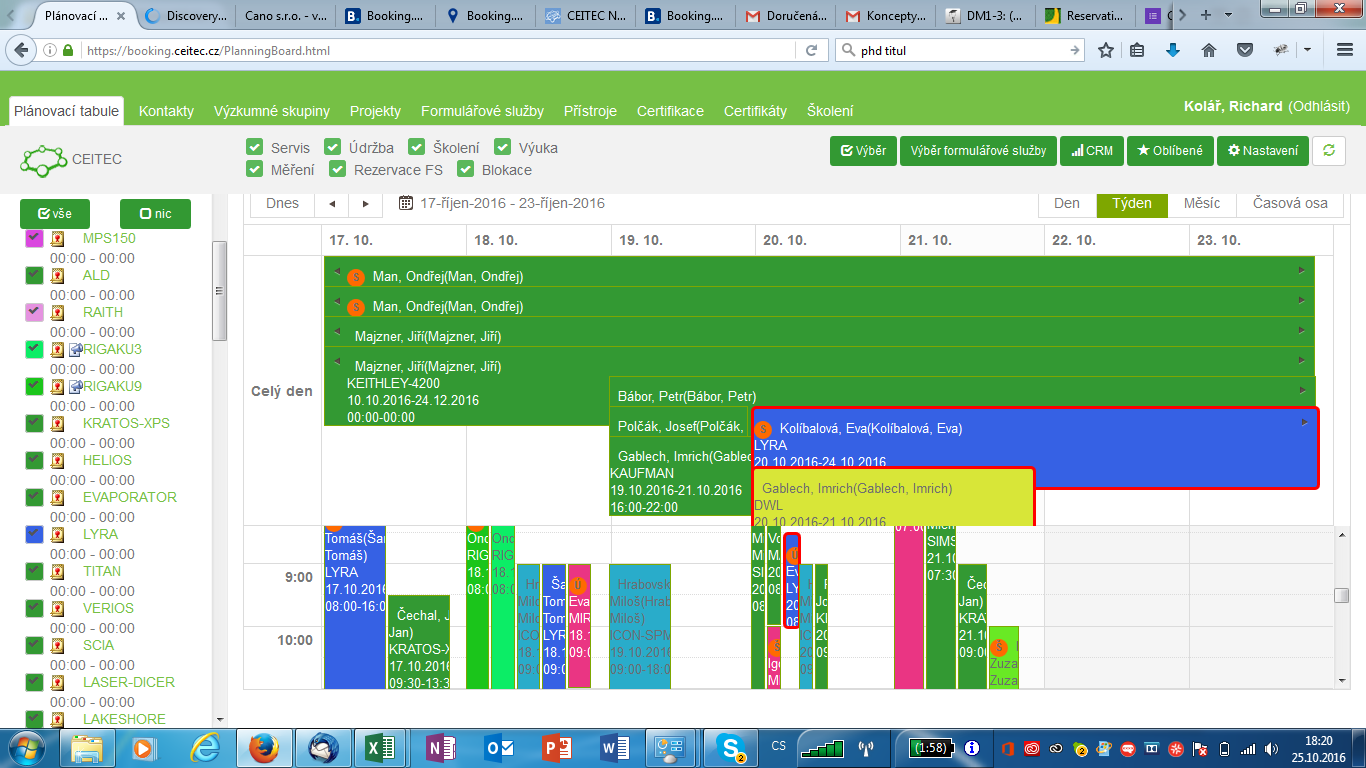
Task: Open certificate icon next to LASER-DICER
Action: point(57,683)
